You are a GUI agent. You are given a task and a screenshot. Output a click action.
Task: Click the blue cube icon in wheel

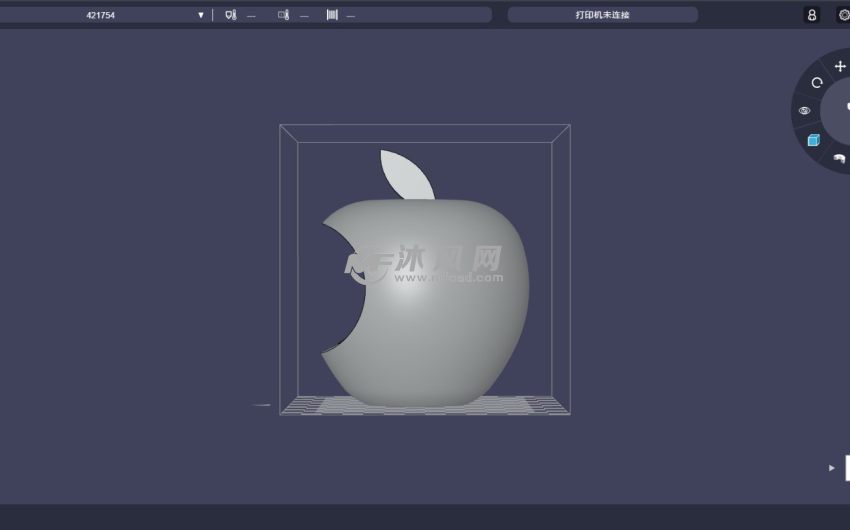point(813,140)
